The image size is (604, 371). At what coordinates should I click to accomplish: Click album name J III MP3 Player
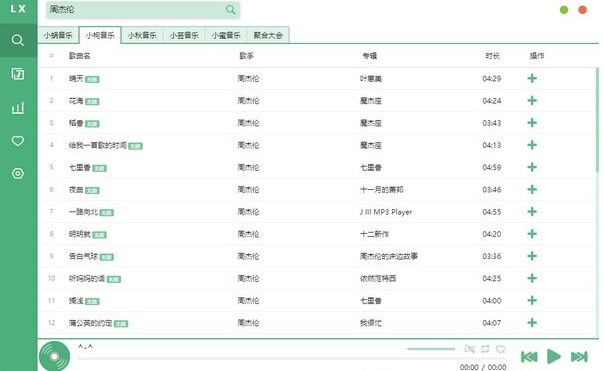pos(386,212)
